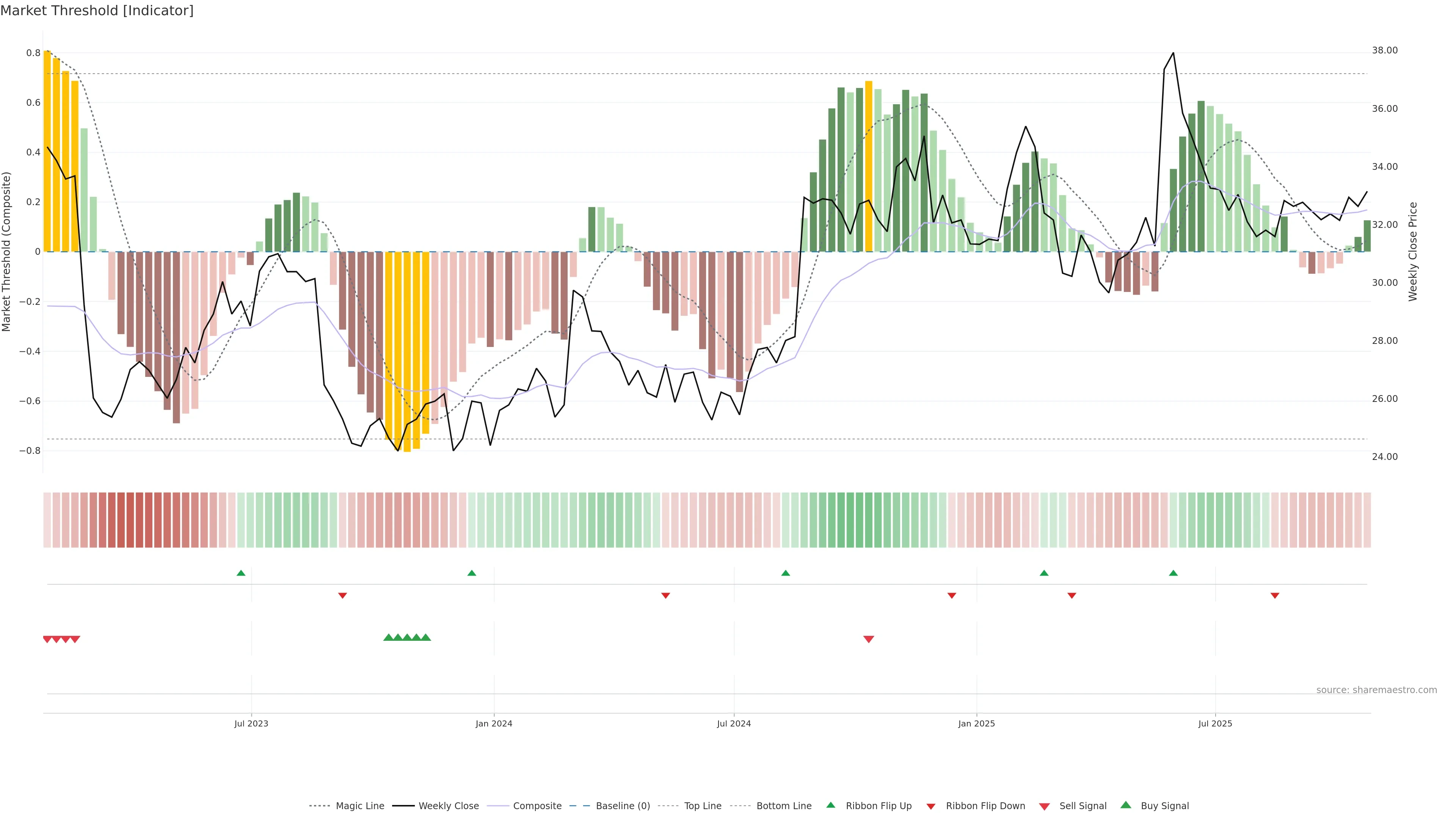This screenshot has width=1456, height=819.
Task: Click the Ribbon Flip Up legend triangle
Action: 830,805
